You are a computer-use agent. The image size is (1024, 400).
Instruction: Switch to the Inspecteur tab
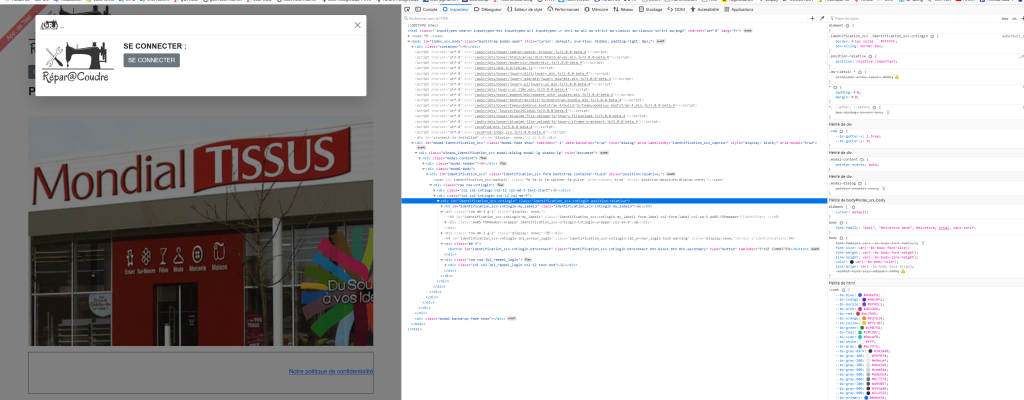click(456, 10)
